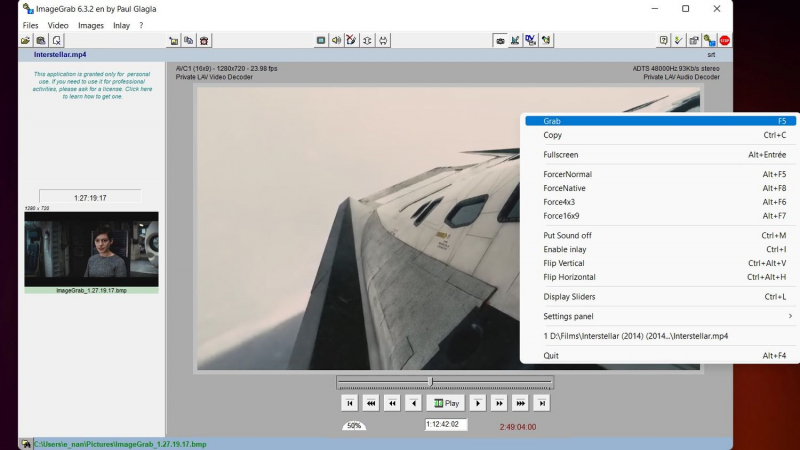This screenshot has width=800, height=450.
Task: Click the briefcase icon in the toolbar
Action: click(41, 40)
